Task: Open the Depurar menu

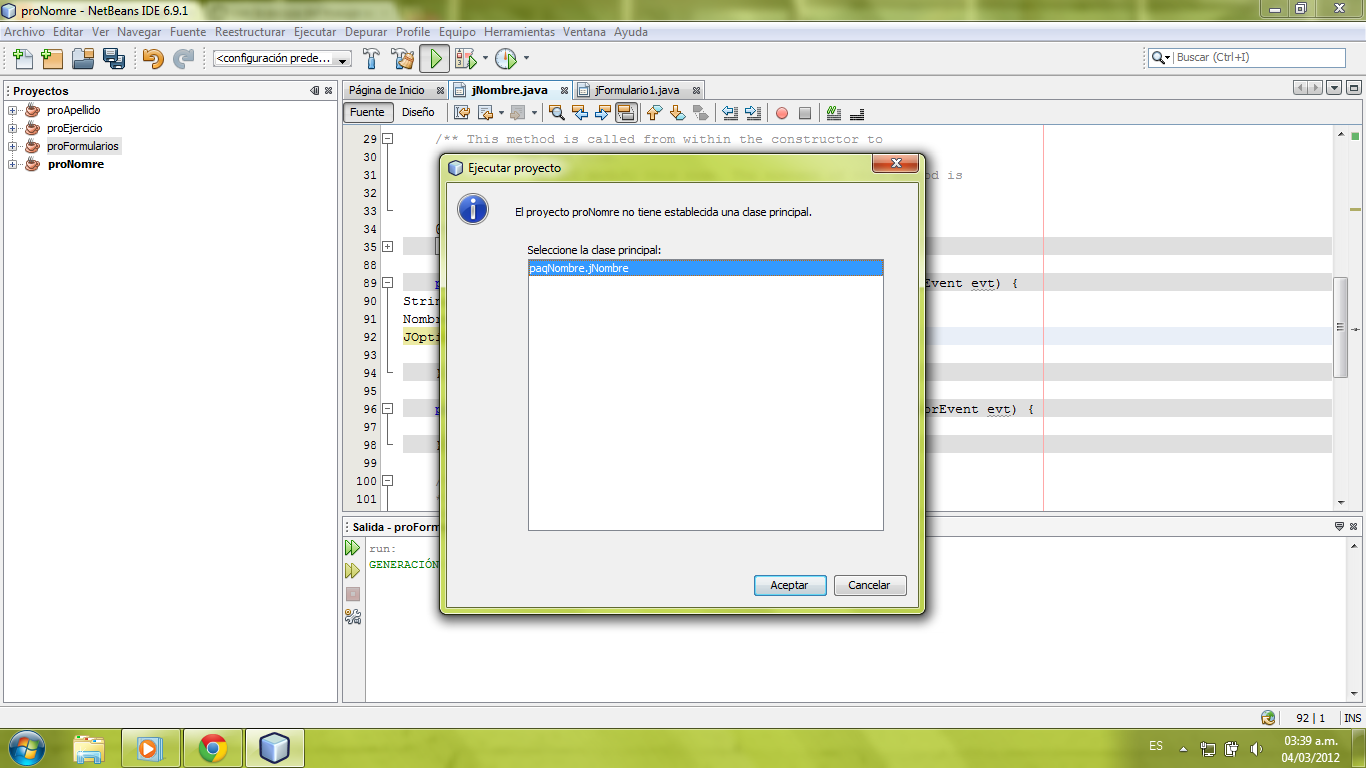Action: pyautogui.click(x=366, y=31)
